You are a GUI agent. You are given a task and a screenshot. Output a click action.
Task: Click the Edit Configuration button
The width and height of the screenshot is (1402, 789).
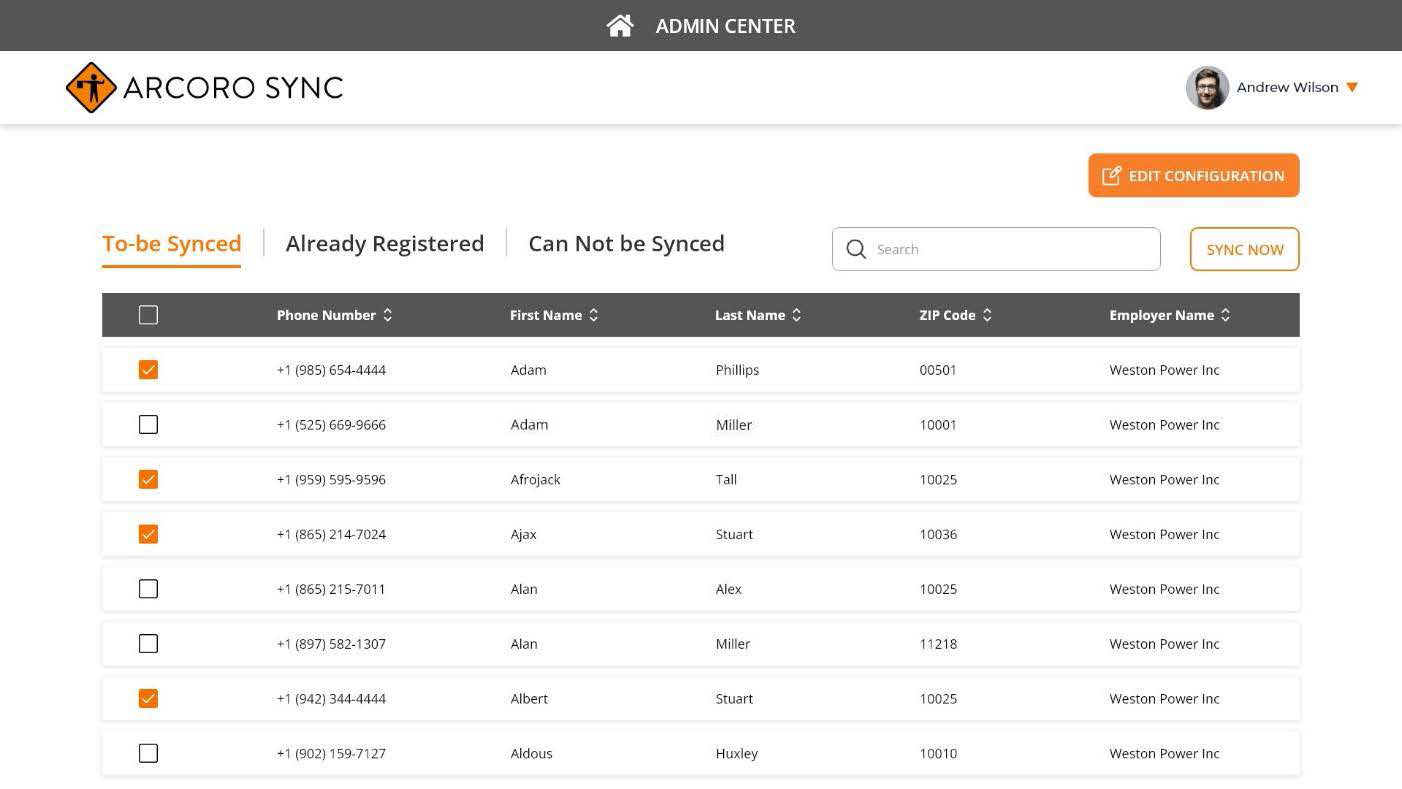[1193, 175]
